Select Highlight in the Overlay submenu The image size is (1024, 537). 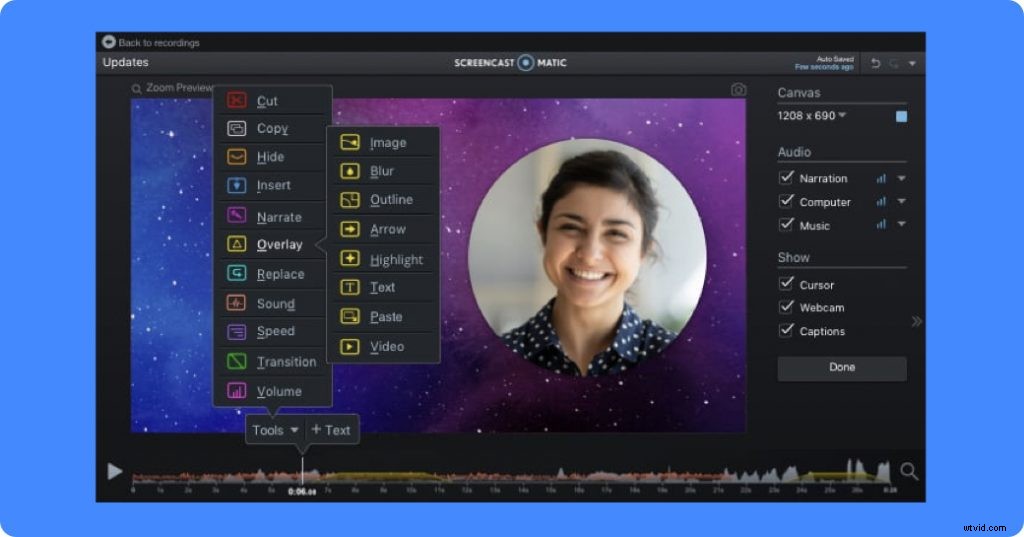(385, 259)
